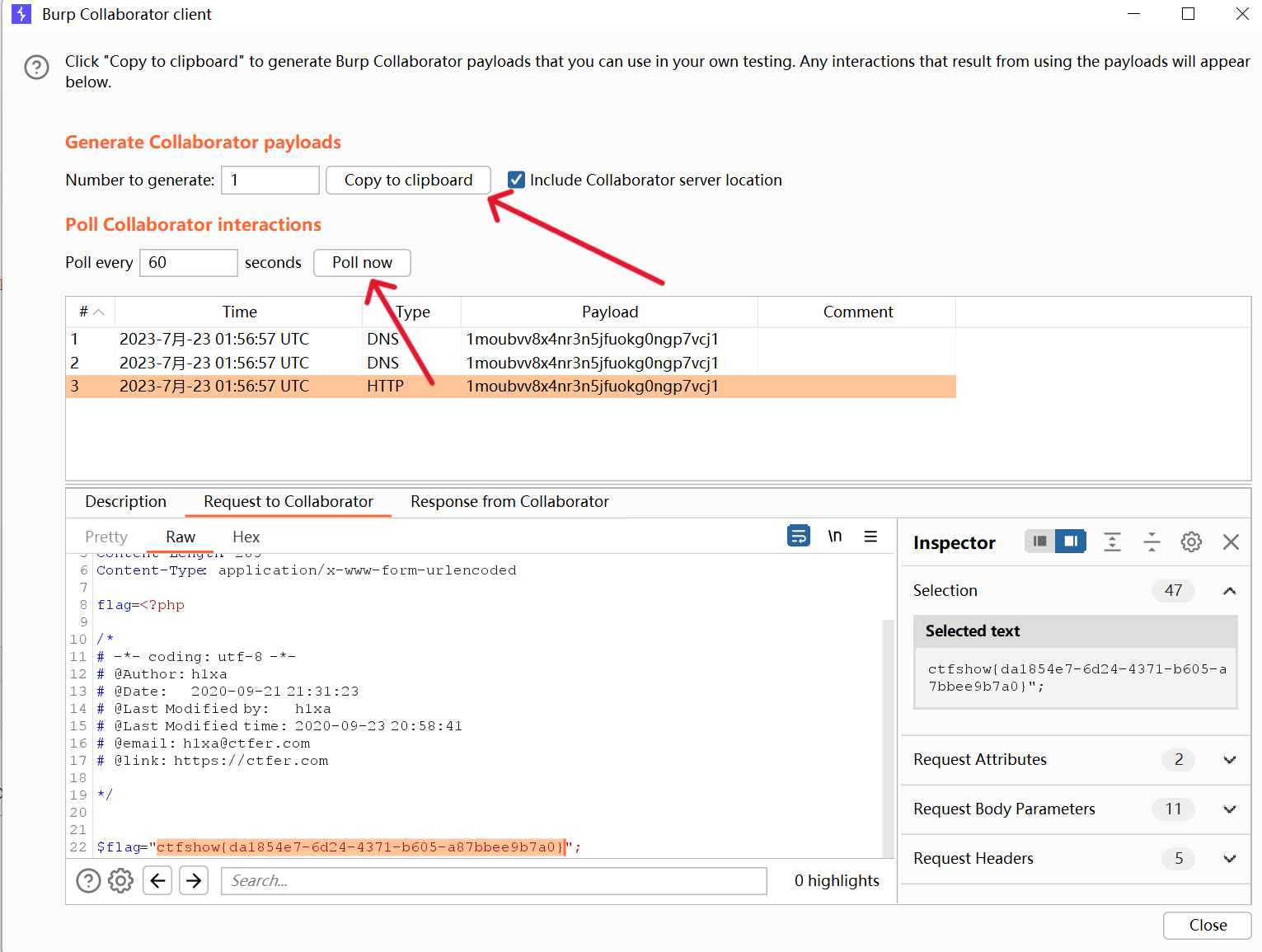Collapse the Selection section chevron
Viewport: 1262px width, 952px height.
click(x=1229, y=590)
